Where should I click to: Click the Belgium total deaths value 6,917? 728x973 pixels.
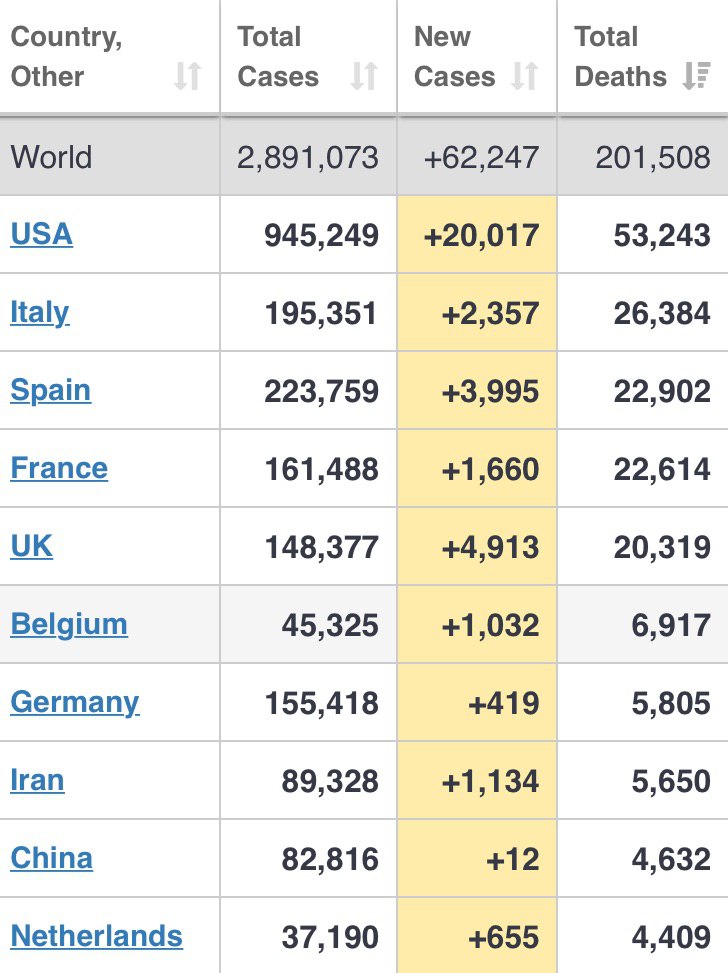tap(671, 626)
